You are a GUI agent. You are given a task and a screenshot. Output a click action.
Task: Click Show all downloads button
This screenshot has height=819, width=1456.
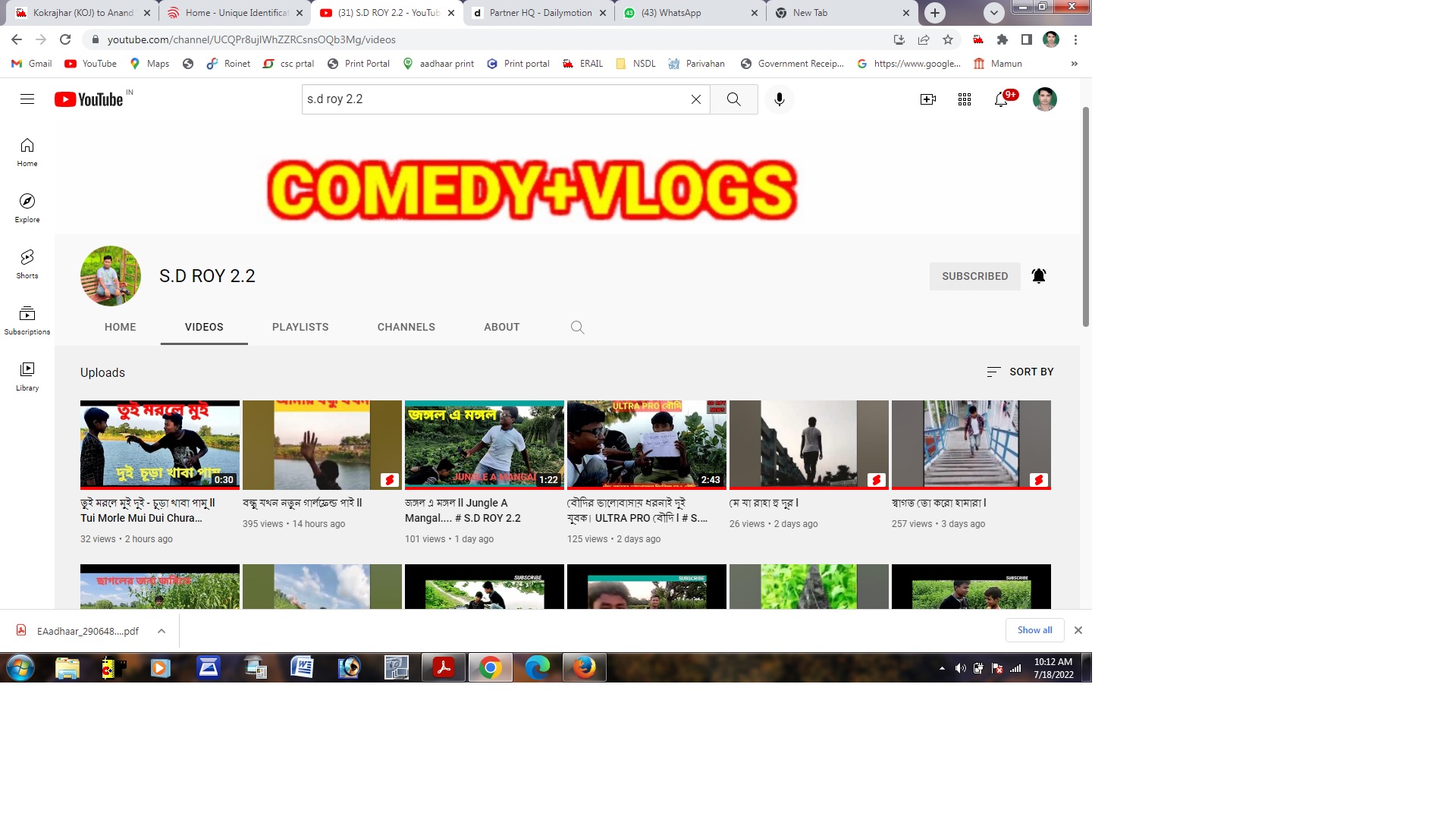[1034, 630]
